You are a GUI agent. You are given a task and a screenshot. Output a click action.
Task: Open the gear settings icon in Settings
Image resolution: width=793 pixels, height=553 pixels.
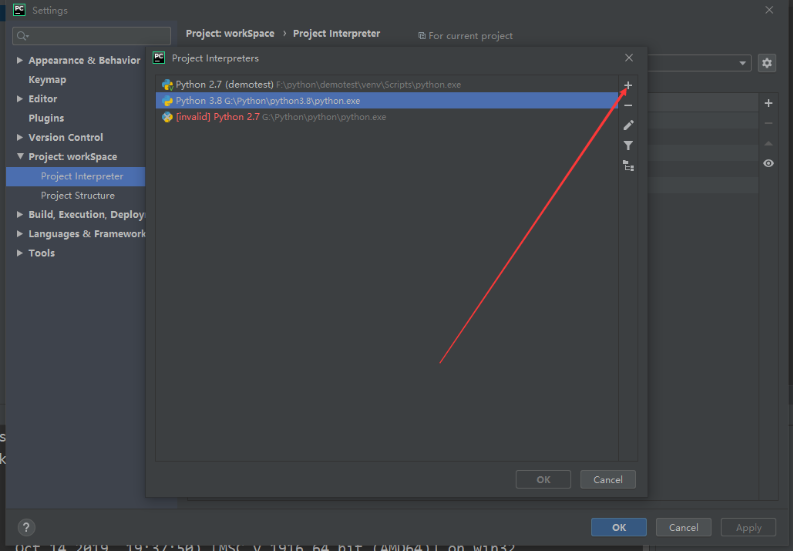point(767,63)
